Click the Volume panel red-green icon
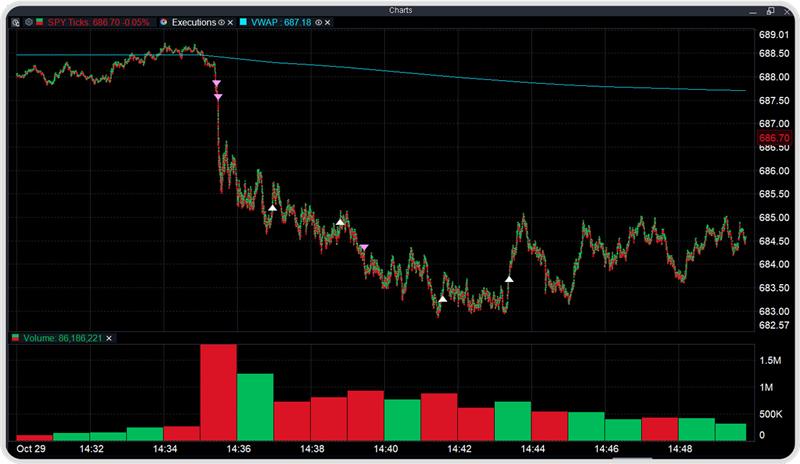Screen dimensions: 800x464 pyautogui.click(x=15, y=338)
